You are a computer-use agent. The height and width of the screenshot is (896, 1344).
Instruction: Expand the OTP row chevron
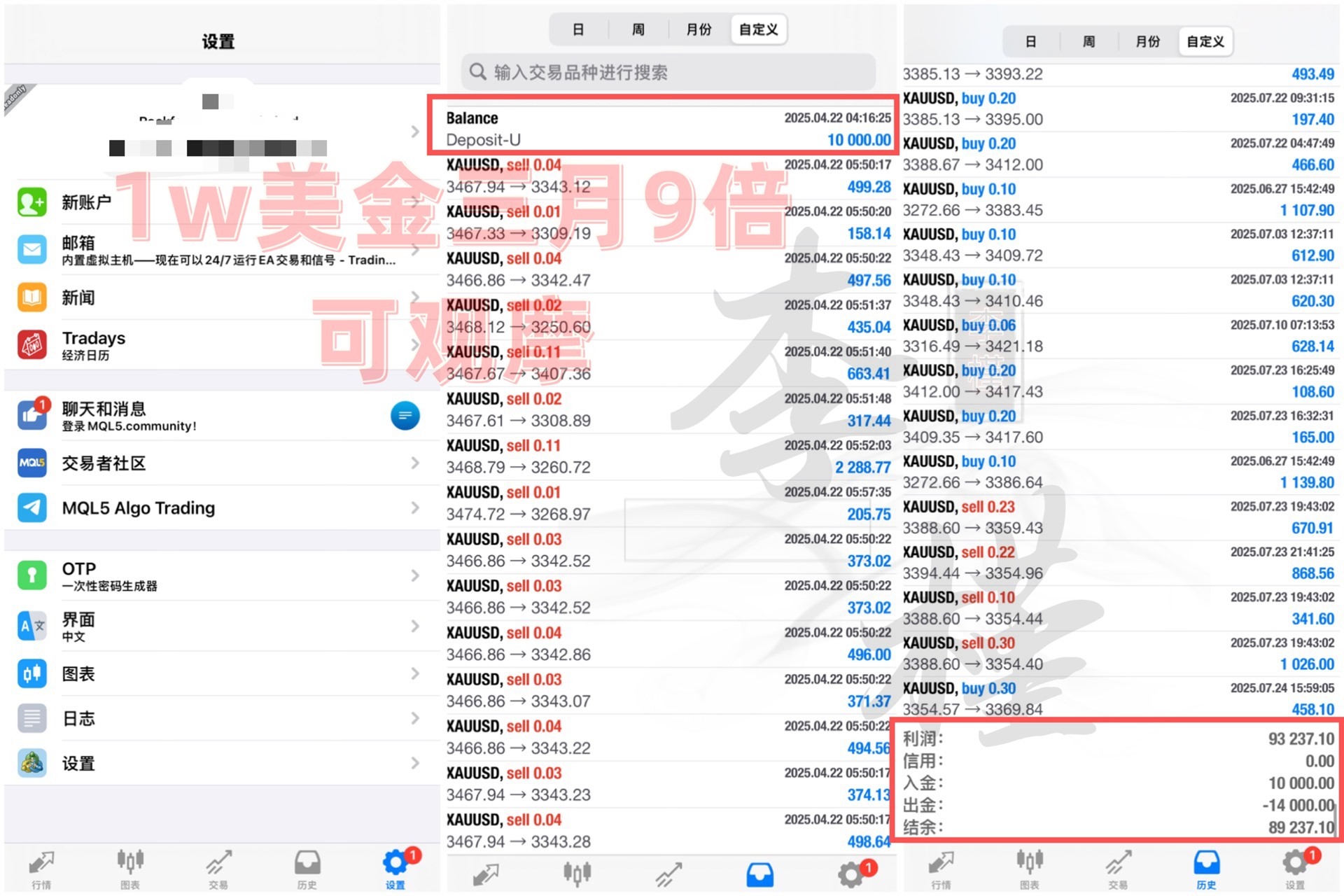(x=415, y=575)
